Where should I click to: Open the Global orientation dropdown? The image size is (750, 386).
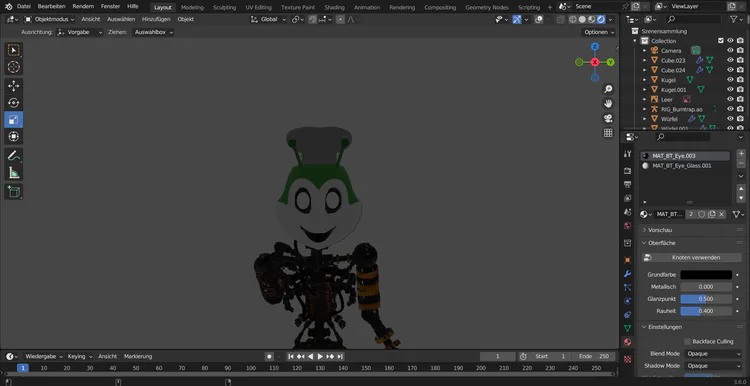(x=268, y=20)
